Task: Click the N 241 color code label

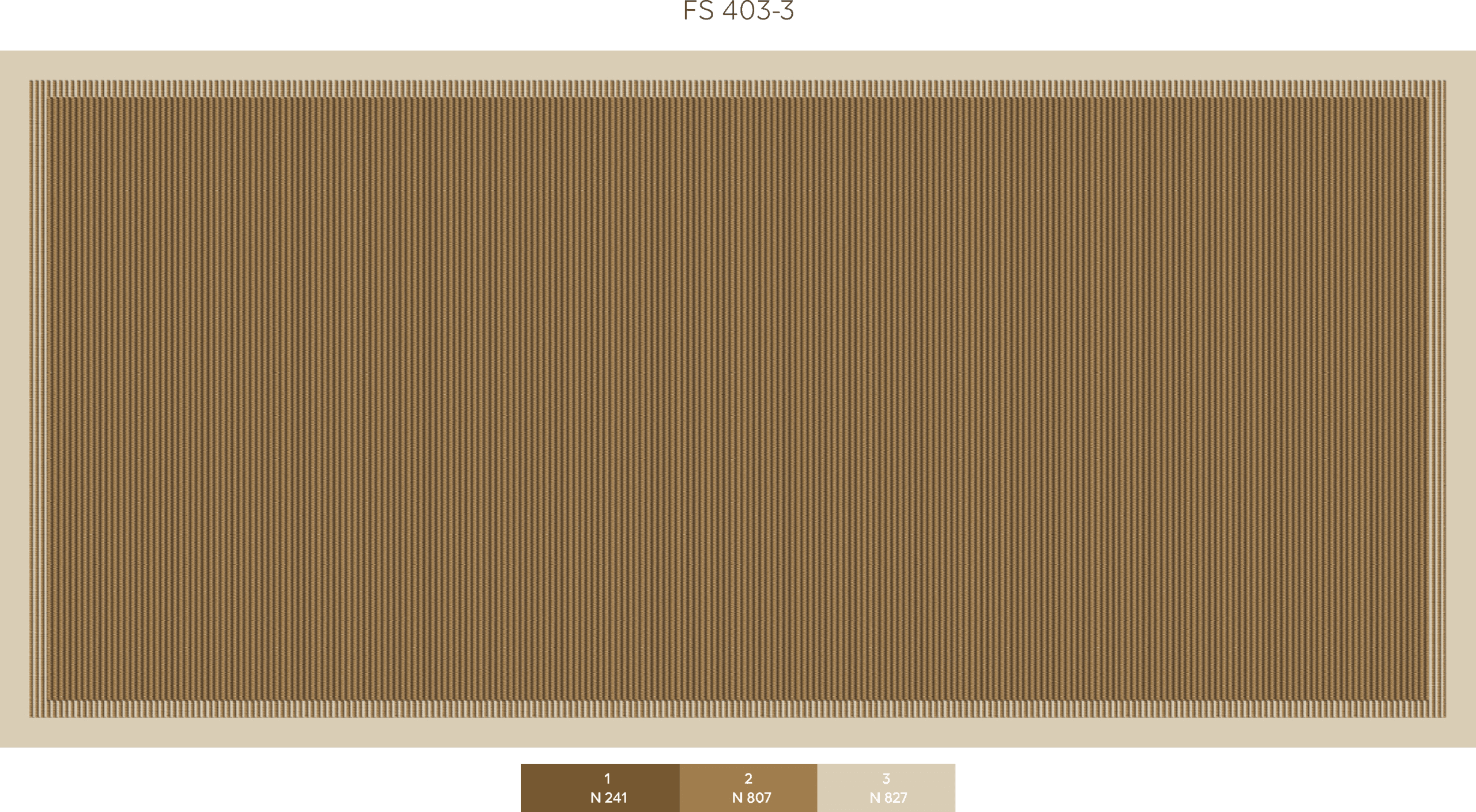Action: tap(608, 798)
